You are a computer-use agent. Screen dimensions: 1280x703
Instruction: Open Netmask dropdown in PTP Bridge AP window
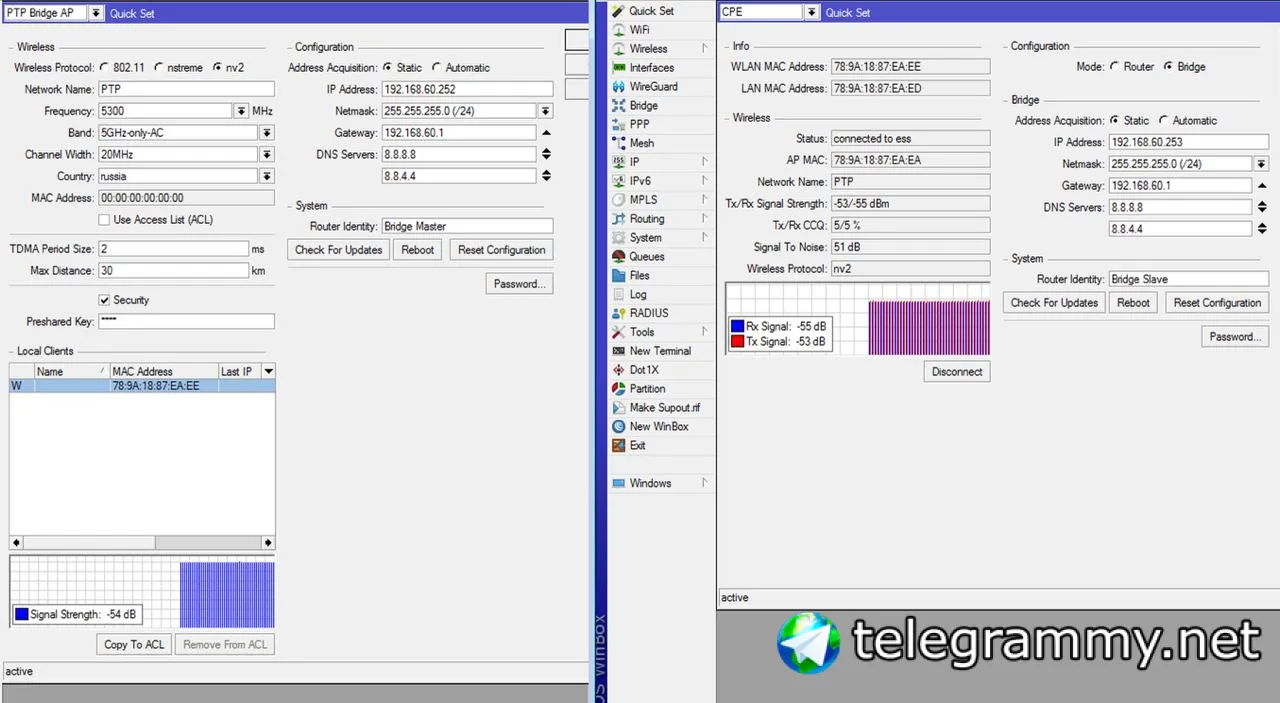pyautogui.click(x=546, y=111)
